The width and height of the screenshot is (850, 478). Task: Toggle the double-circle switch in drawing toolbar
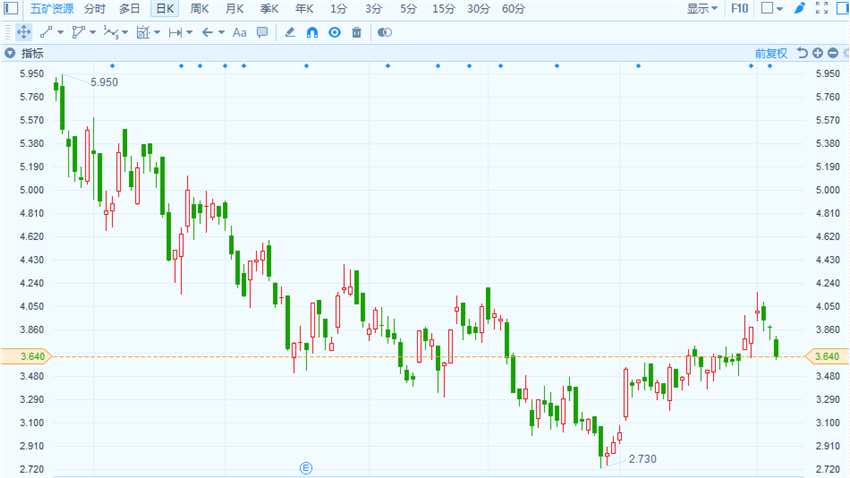pos(384,33)
